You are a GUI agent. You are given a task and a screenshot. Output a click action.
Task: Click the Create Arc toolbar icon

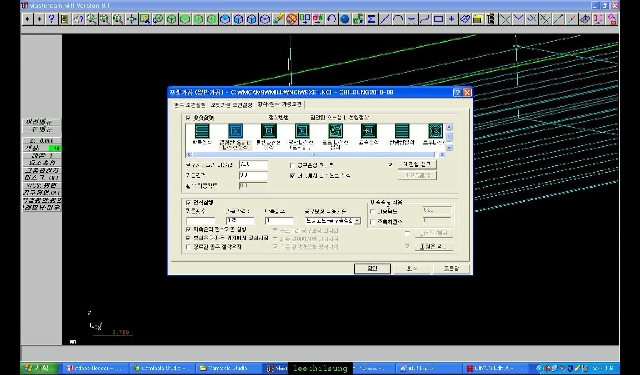[398, 19]
